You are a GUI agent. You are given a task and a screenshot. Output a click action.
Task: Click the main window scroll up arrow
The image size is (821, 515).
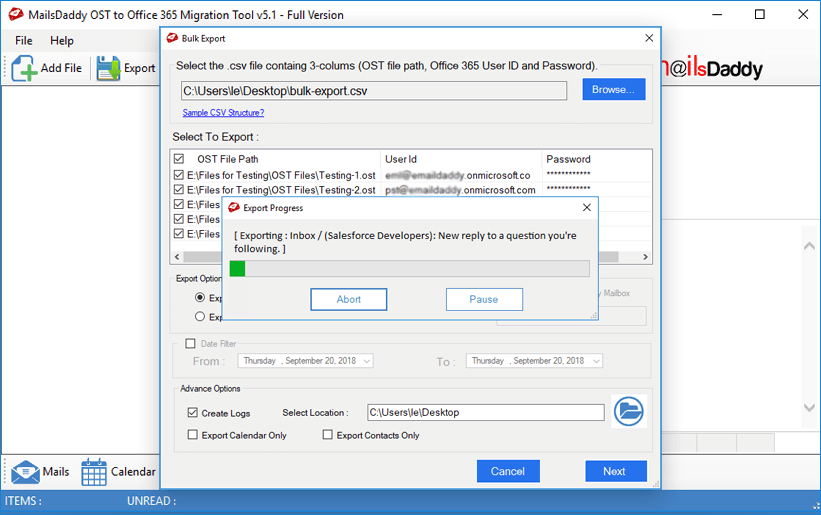click(x=809, y=245)
